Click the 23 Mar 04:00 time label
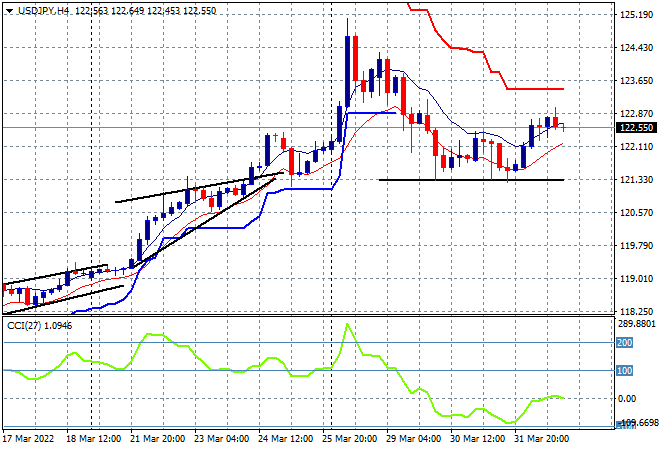This screenshot has width=660, height=450. (x=221, y=439)
